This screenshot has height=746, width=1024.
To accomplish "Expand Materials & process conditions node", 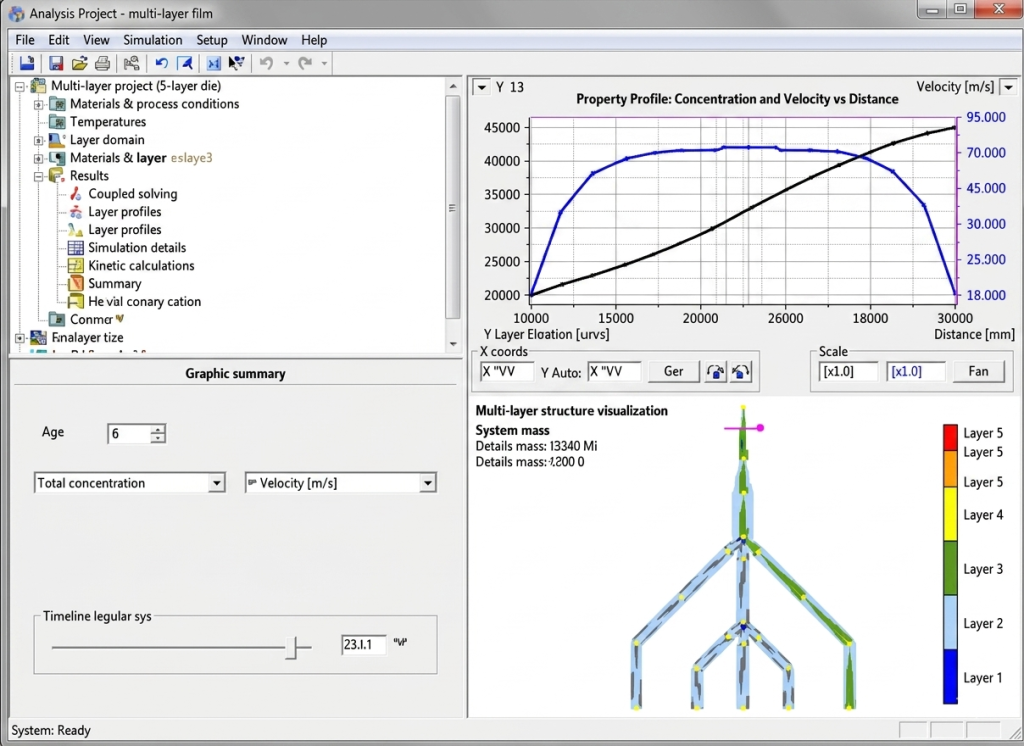I will tap(39, 105).
